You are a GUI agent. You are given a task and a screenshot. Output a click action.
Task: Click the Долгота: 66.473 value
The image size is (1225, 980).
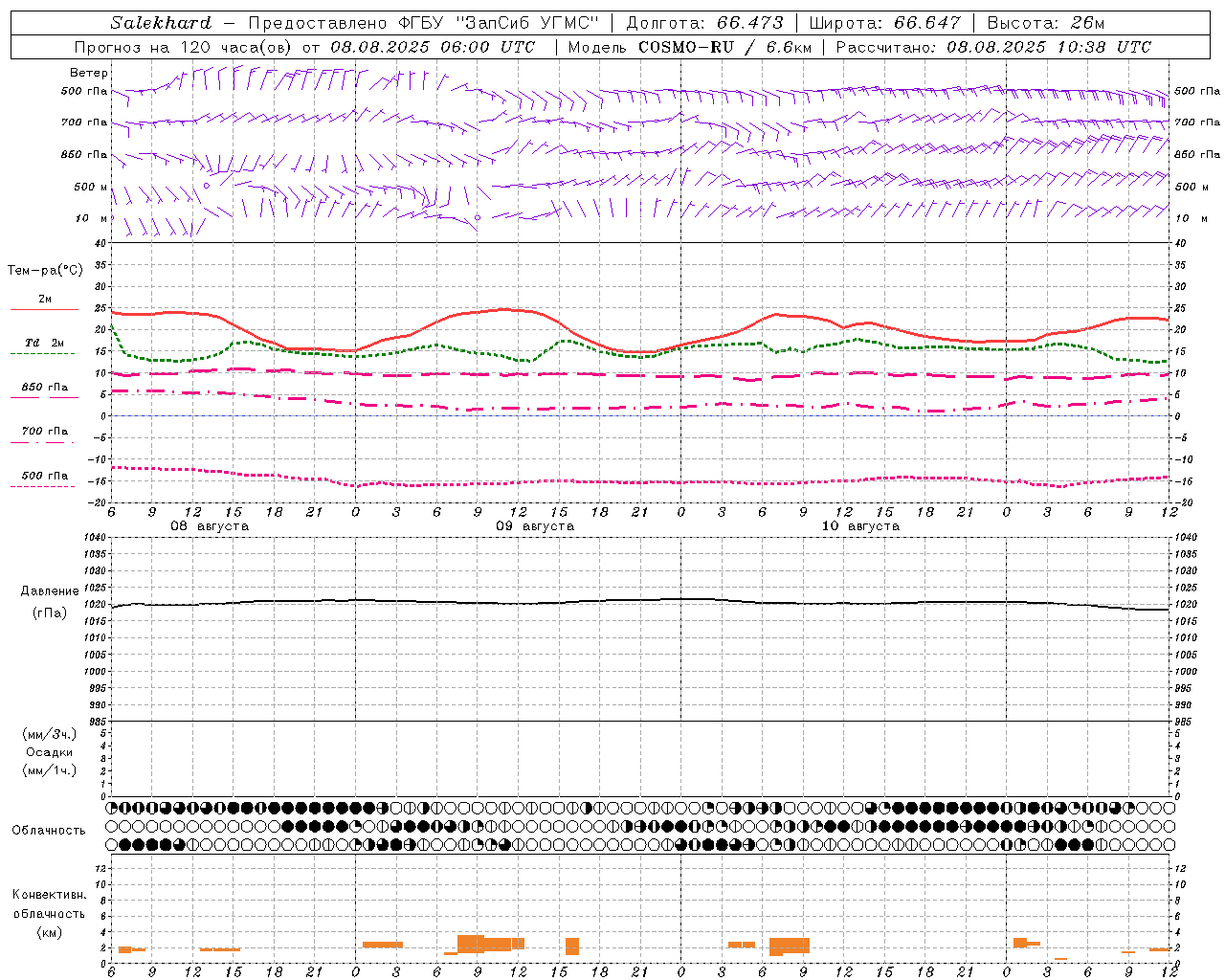point(704,23)
